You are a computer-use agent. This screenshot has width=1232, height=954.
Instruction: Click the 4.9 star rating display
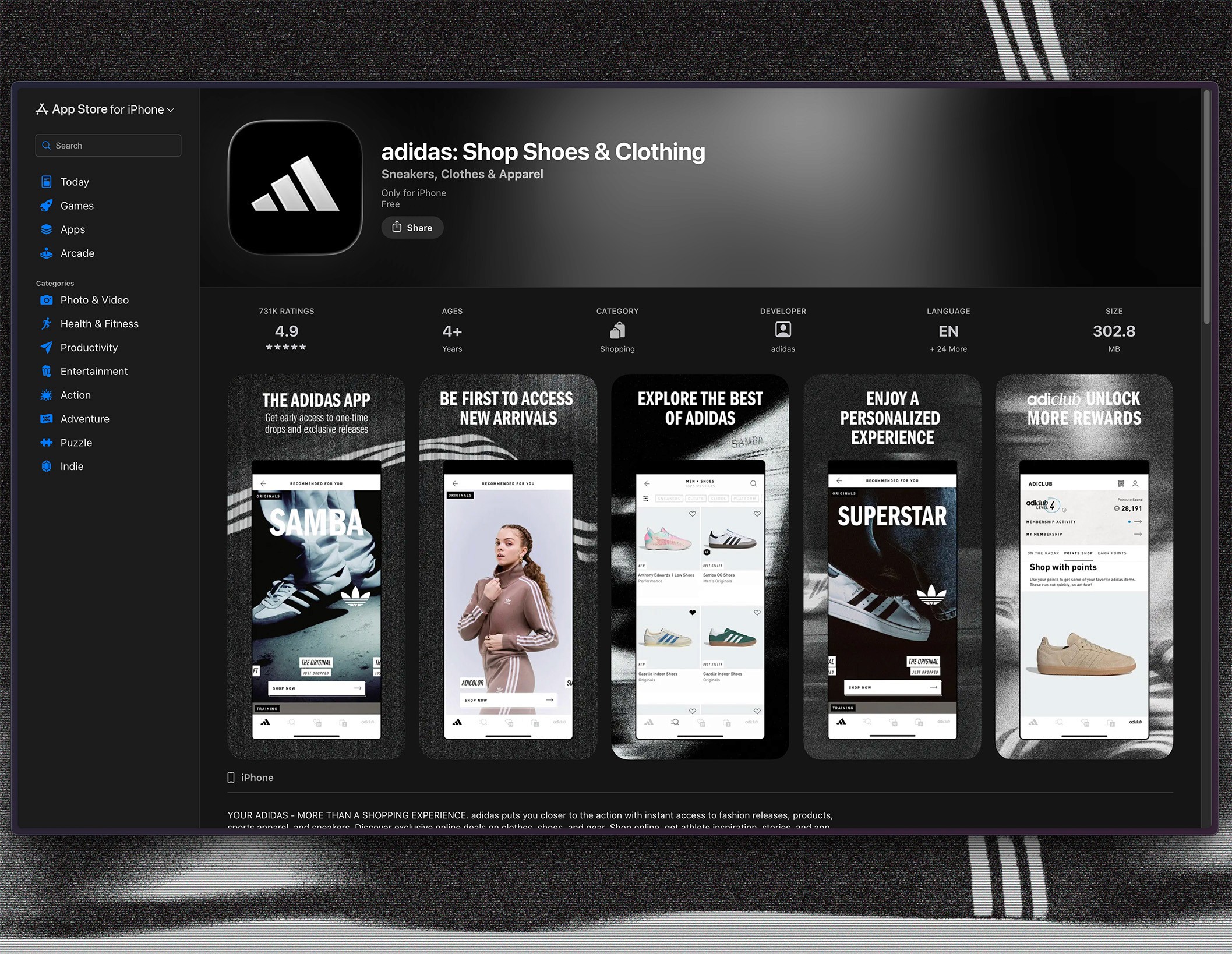coord(285,331)
